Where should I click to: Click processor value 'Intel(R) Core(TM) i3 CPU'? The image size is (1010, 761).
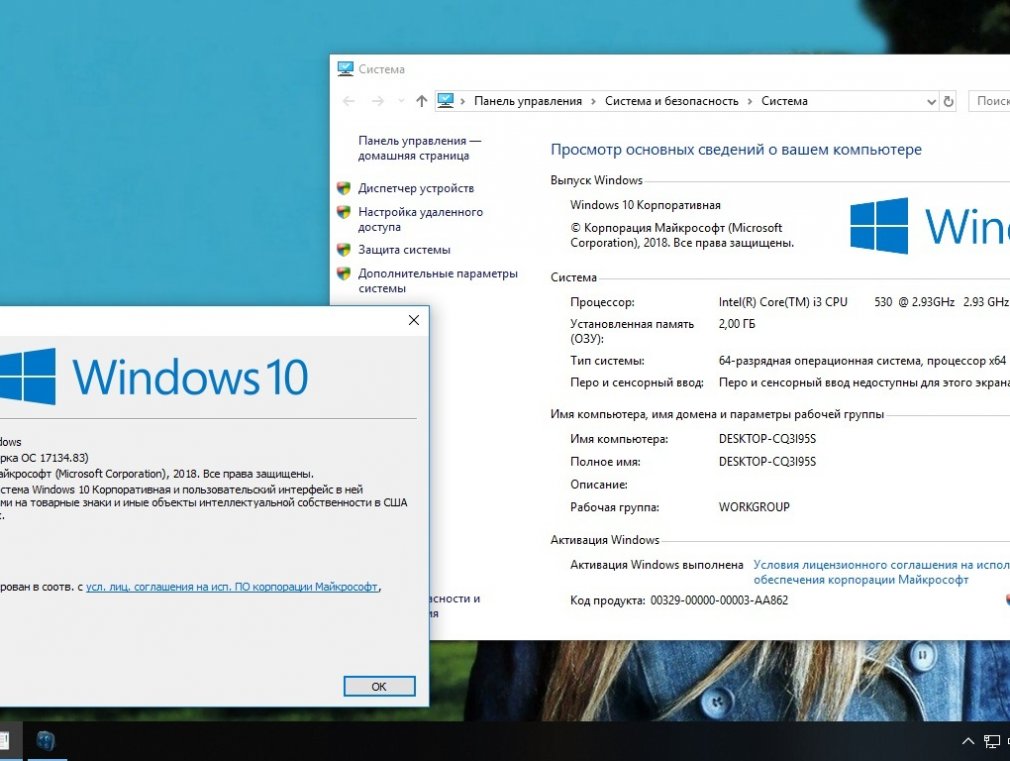pos(783,302)
